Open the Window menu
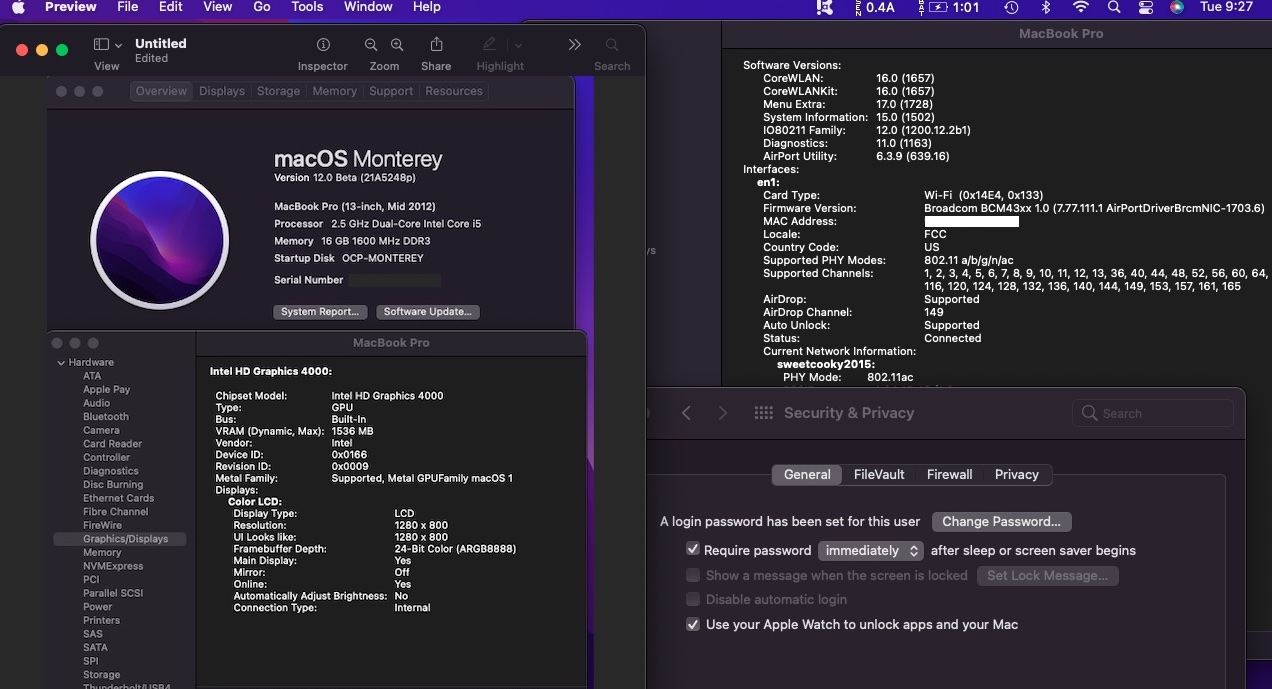The width and height of the screenshot is (1272, 689). pyautogui.click(x=368, y=7)
